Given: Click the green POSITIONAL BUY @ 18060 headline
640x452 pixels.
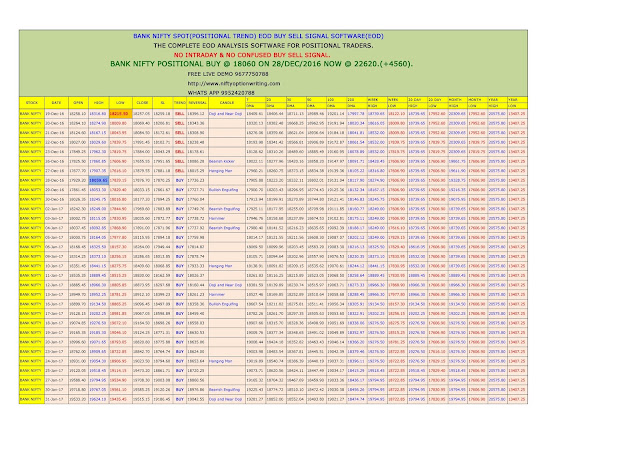Looking at the screenshot, I should (x=261, y=64).
